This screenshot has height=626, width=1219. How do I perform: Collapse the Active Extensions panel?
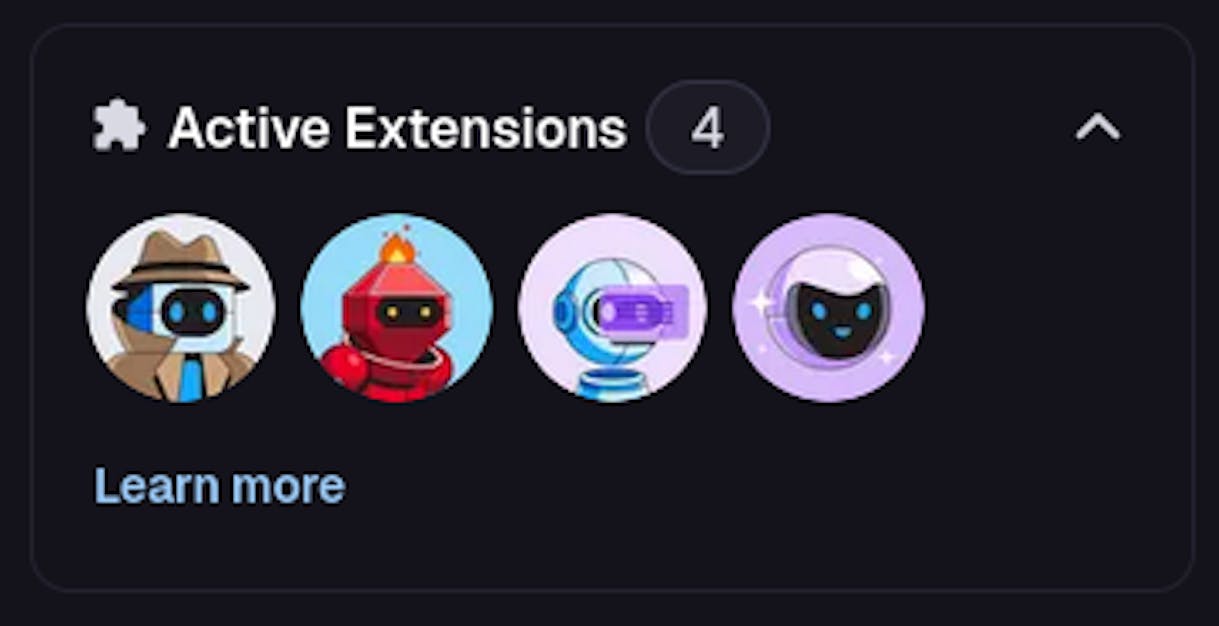pos(1098,127)
